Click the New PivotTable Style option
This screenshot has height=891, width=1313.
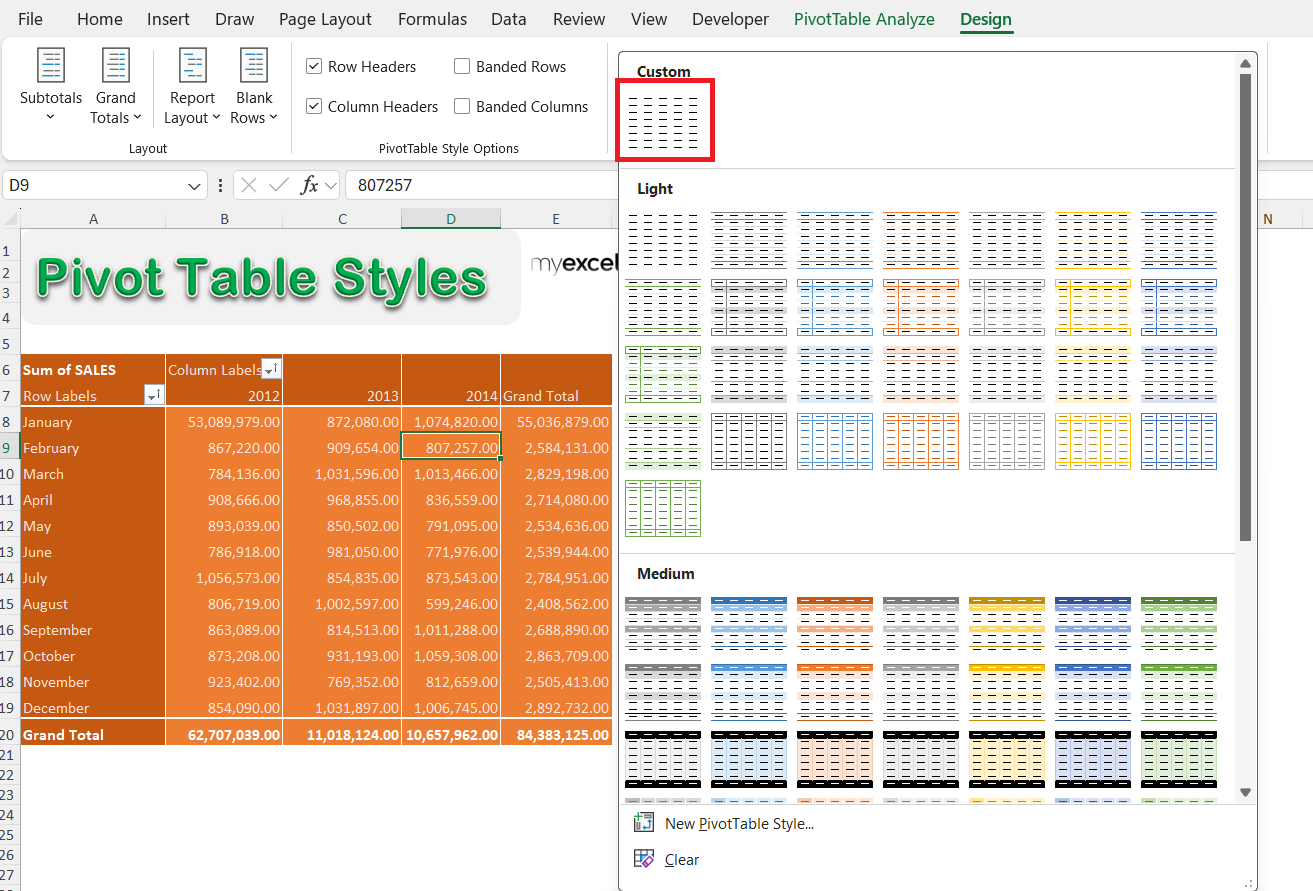[x=739, y=824]
